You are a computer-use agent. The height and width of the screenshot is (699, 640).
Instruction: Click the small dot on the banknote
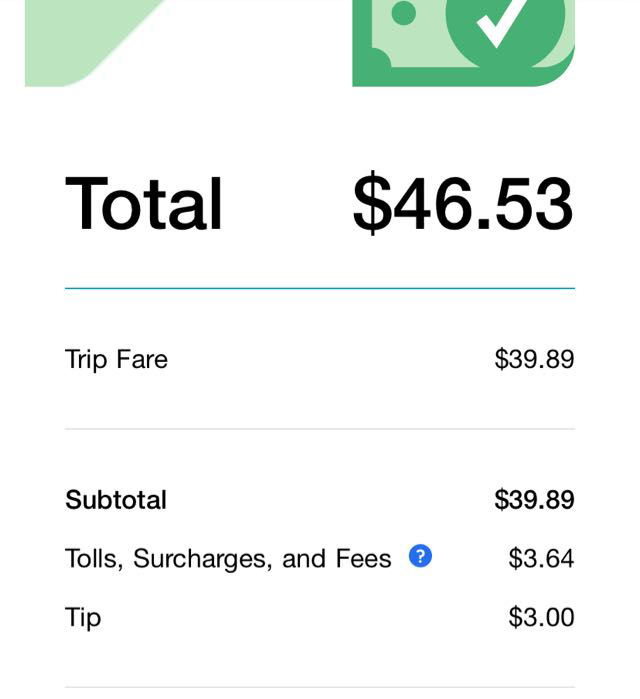point(403,13)
